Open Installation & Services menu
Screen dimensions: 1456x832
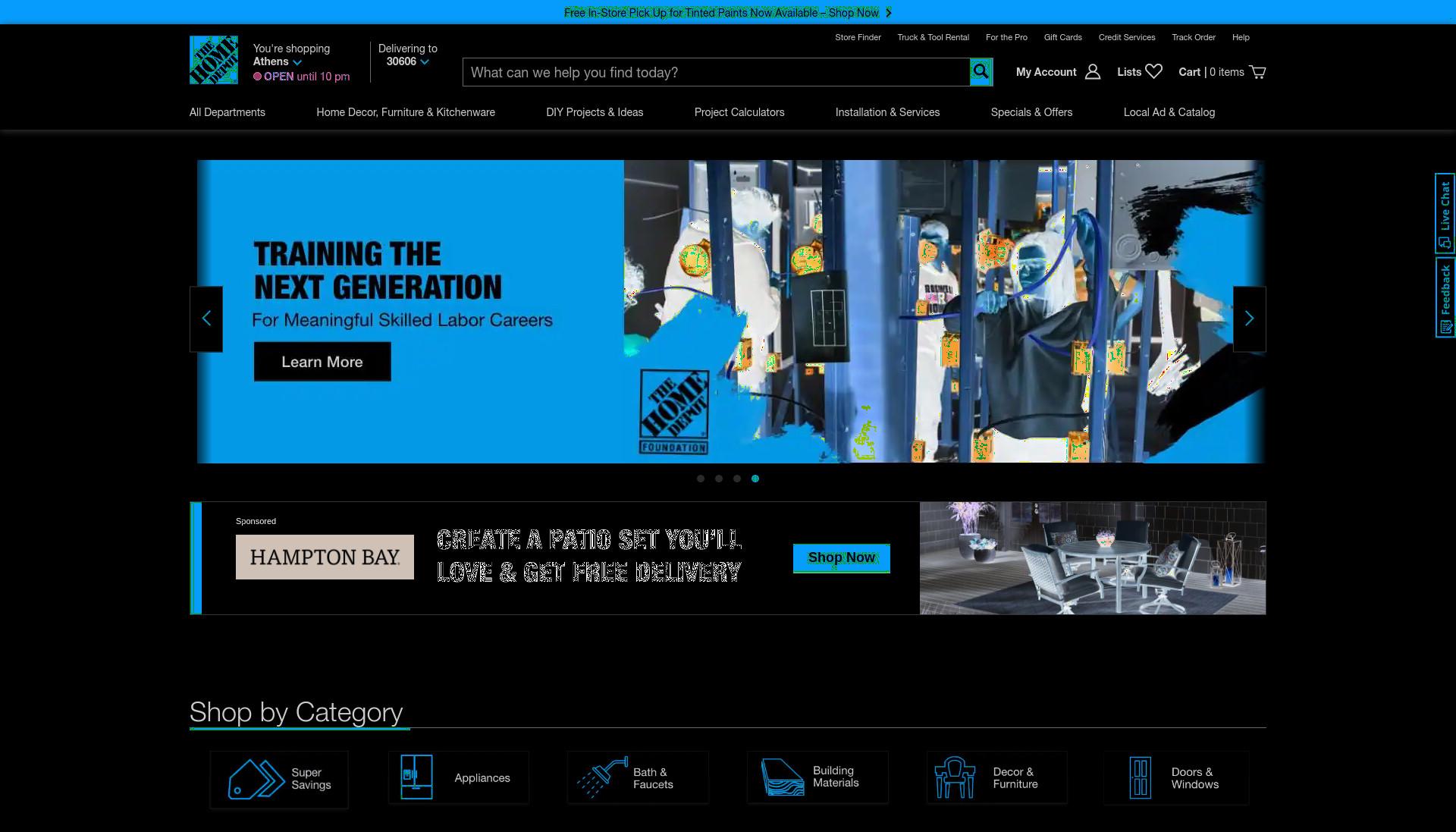tap(887, 112)
